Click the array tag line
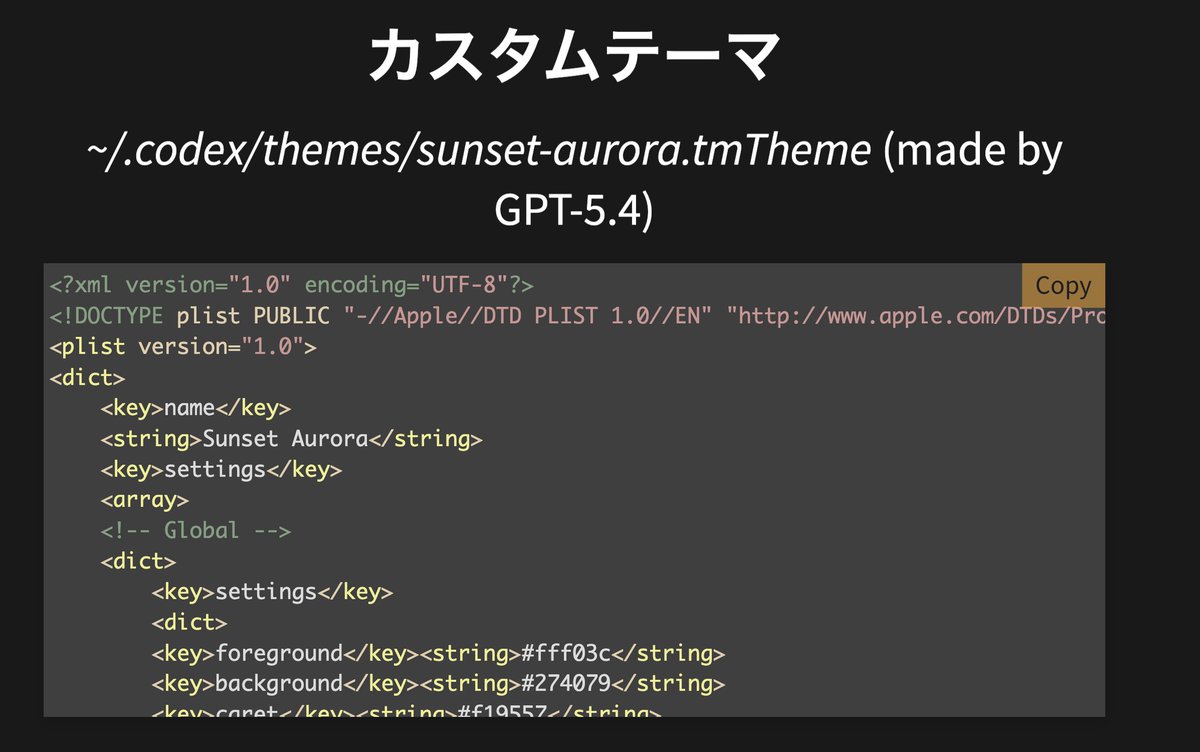This screenshot has width=1200, height=752. 145,500
